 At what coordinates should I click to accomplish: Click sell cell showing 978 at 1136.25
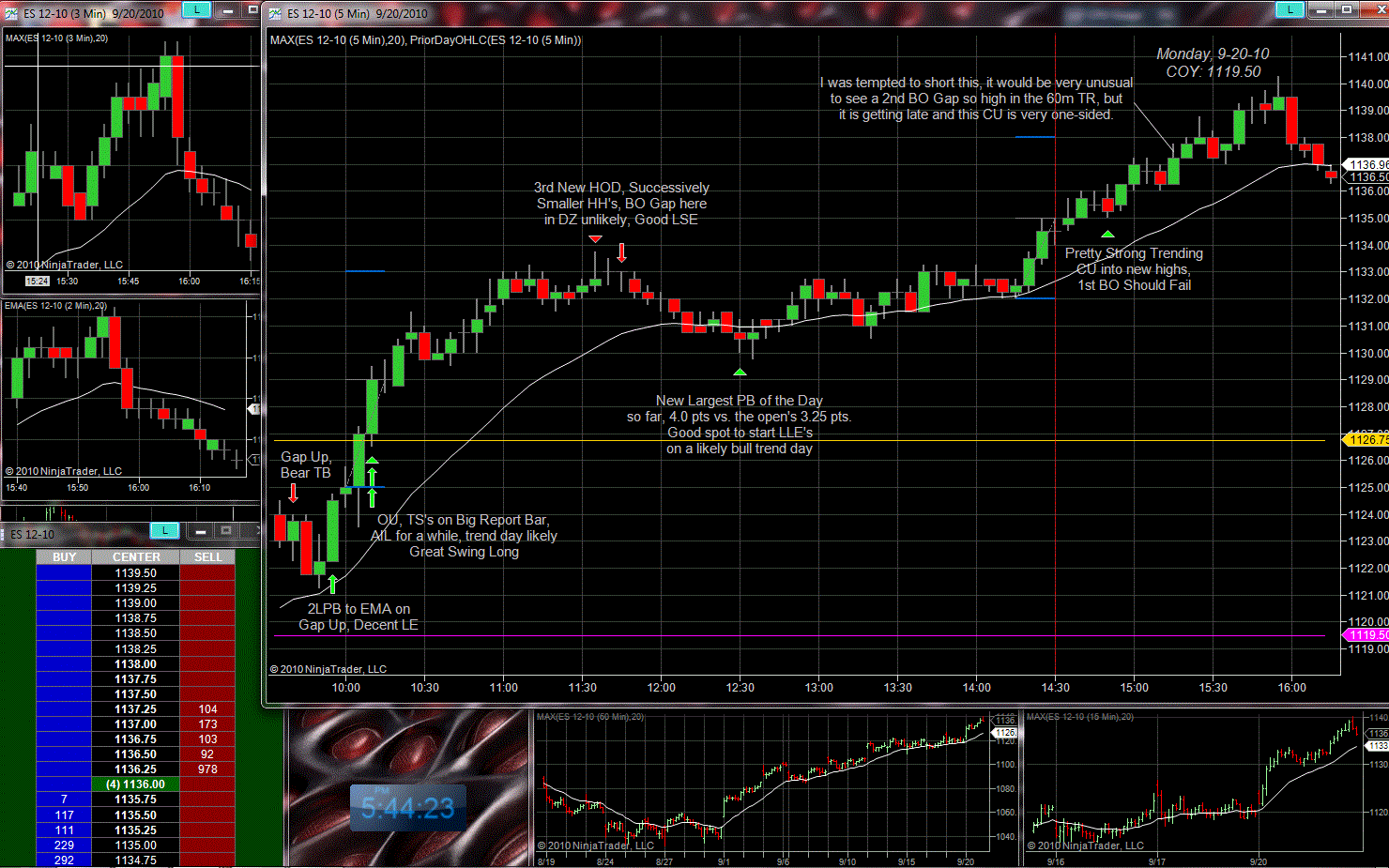[207, 769]
